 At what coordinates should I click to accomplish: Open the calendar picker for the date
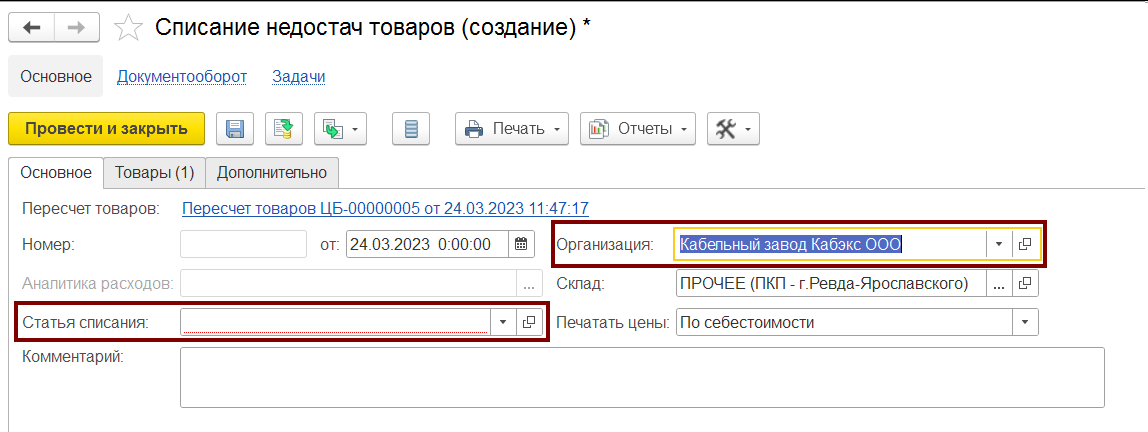click(521, 244)
